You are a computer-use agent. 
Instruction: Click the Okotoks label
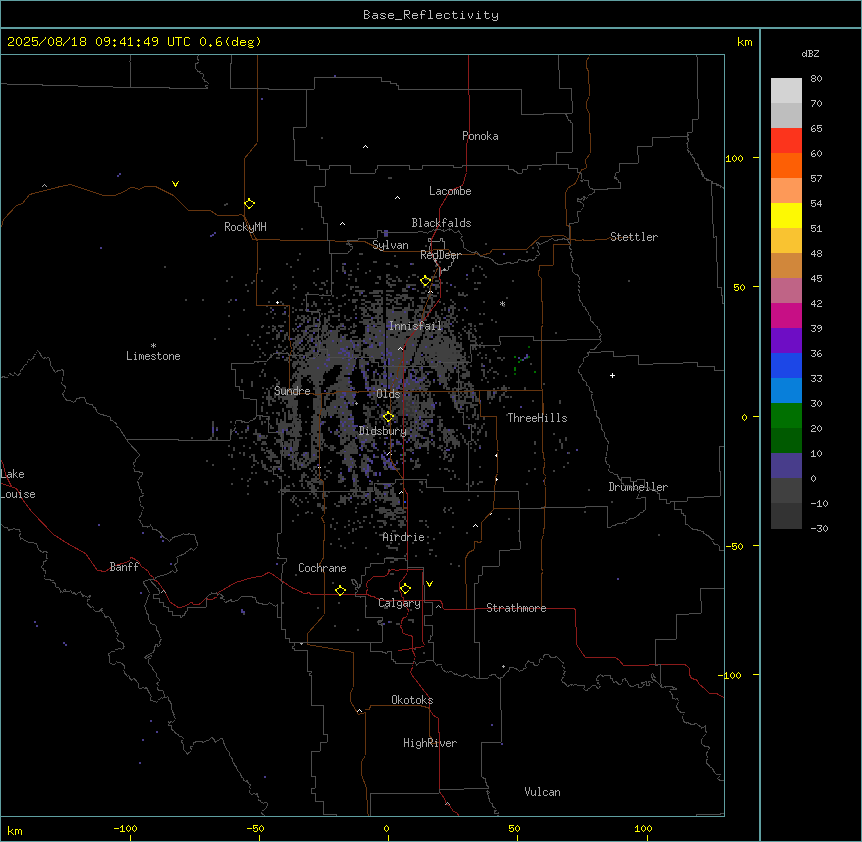click(x=412, y=700)
